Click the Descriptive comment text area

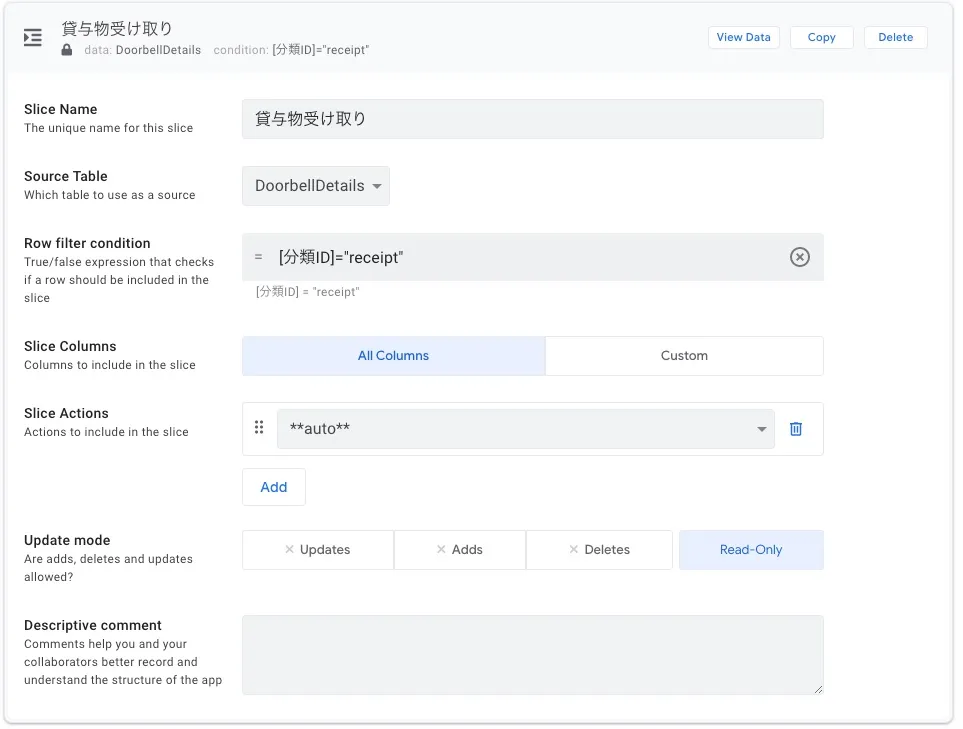coord(532,655)
